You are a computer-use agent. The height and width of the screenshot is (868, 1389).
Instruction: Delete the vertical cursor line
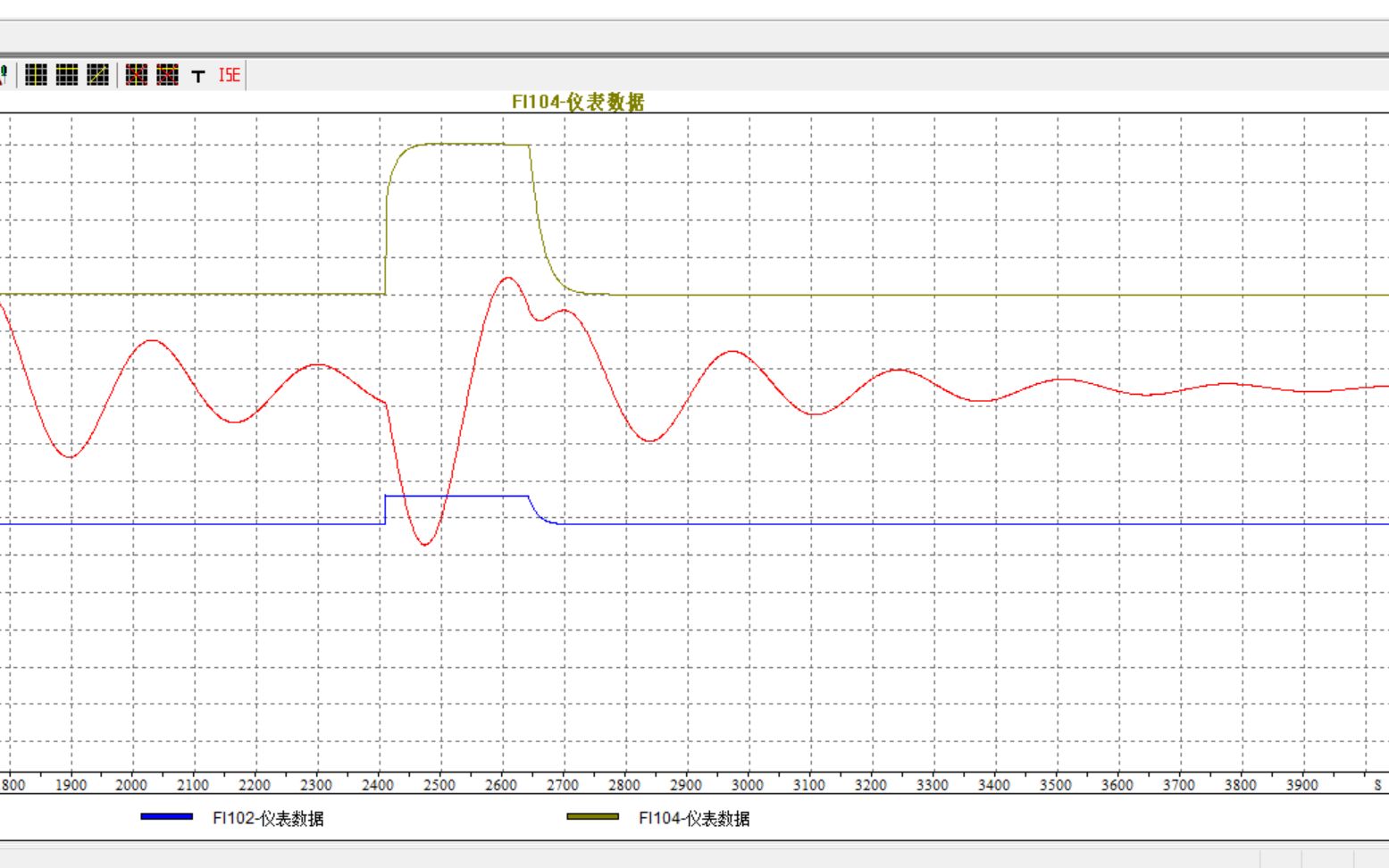[x=137, y=75]
